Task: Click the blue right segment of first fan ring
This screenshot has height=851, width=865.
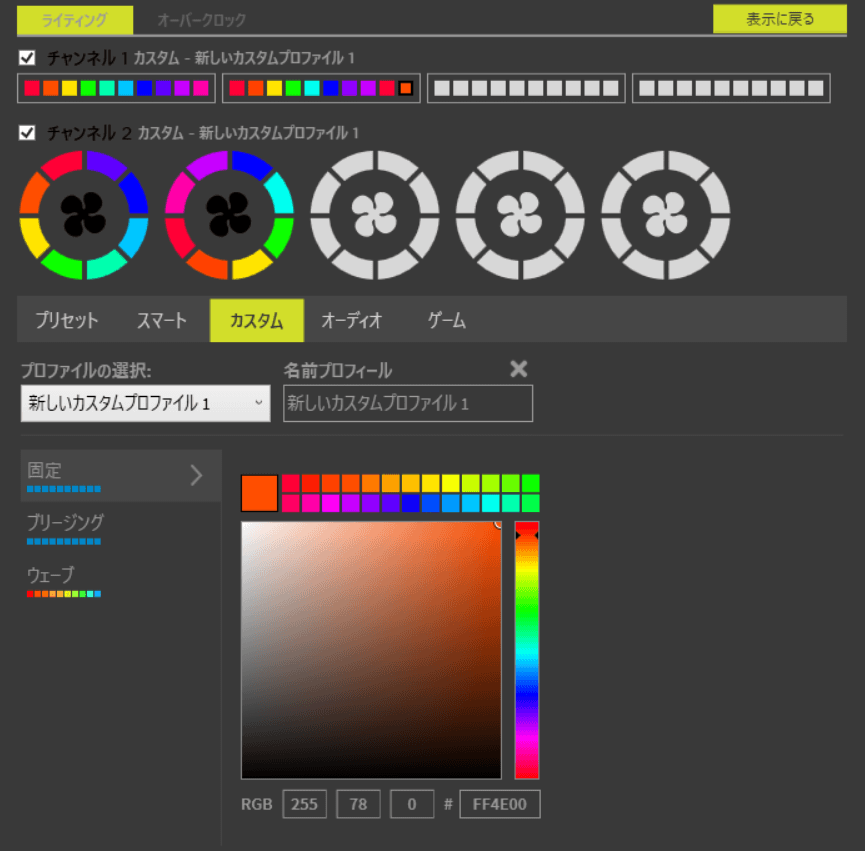Action: [134, 192]
